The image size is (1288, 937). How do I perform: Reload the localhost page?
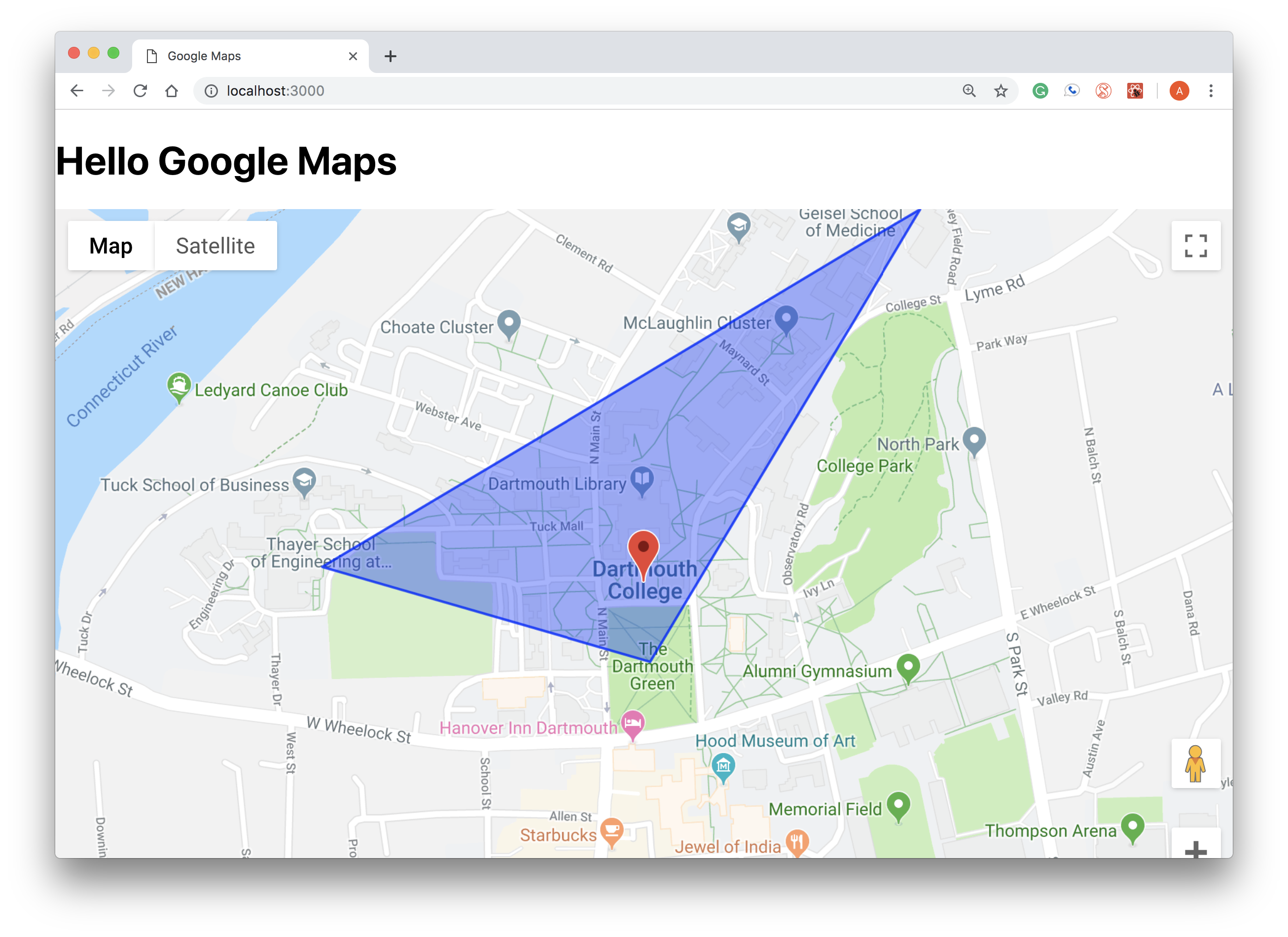click(140, 91)
